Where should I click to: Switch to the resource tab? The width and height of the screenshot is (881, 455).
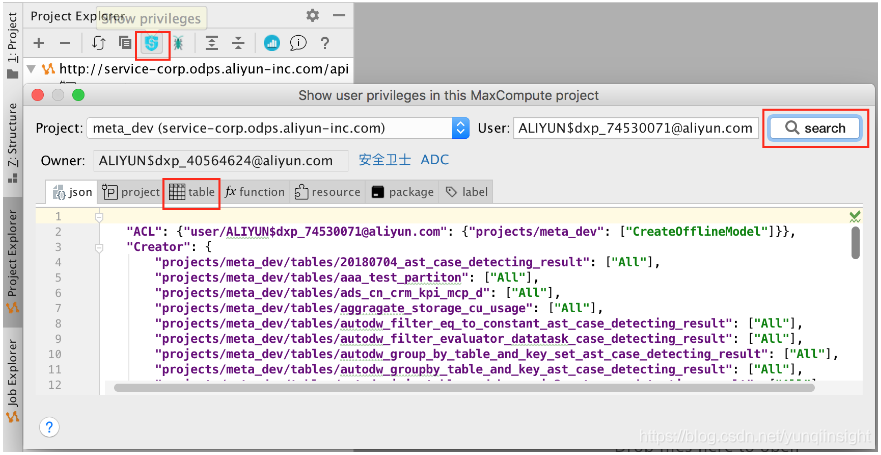click(x=328, y=192)
